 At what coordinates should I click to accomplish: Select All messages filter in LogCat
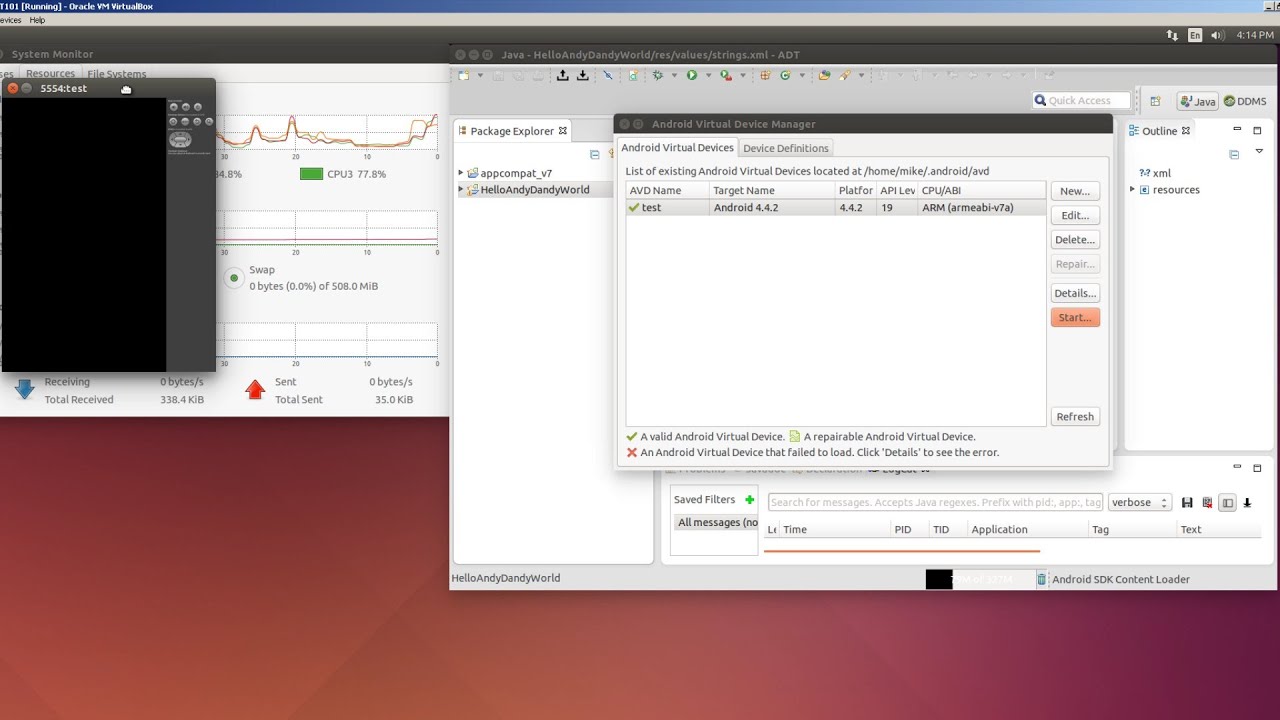click(717, 522)
